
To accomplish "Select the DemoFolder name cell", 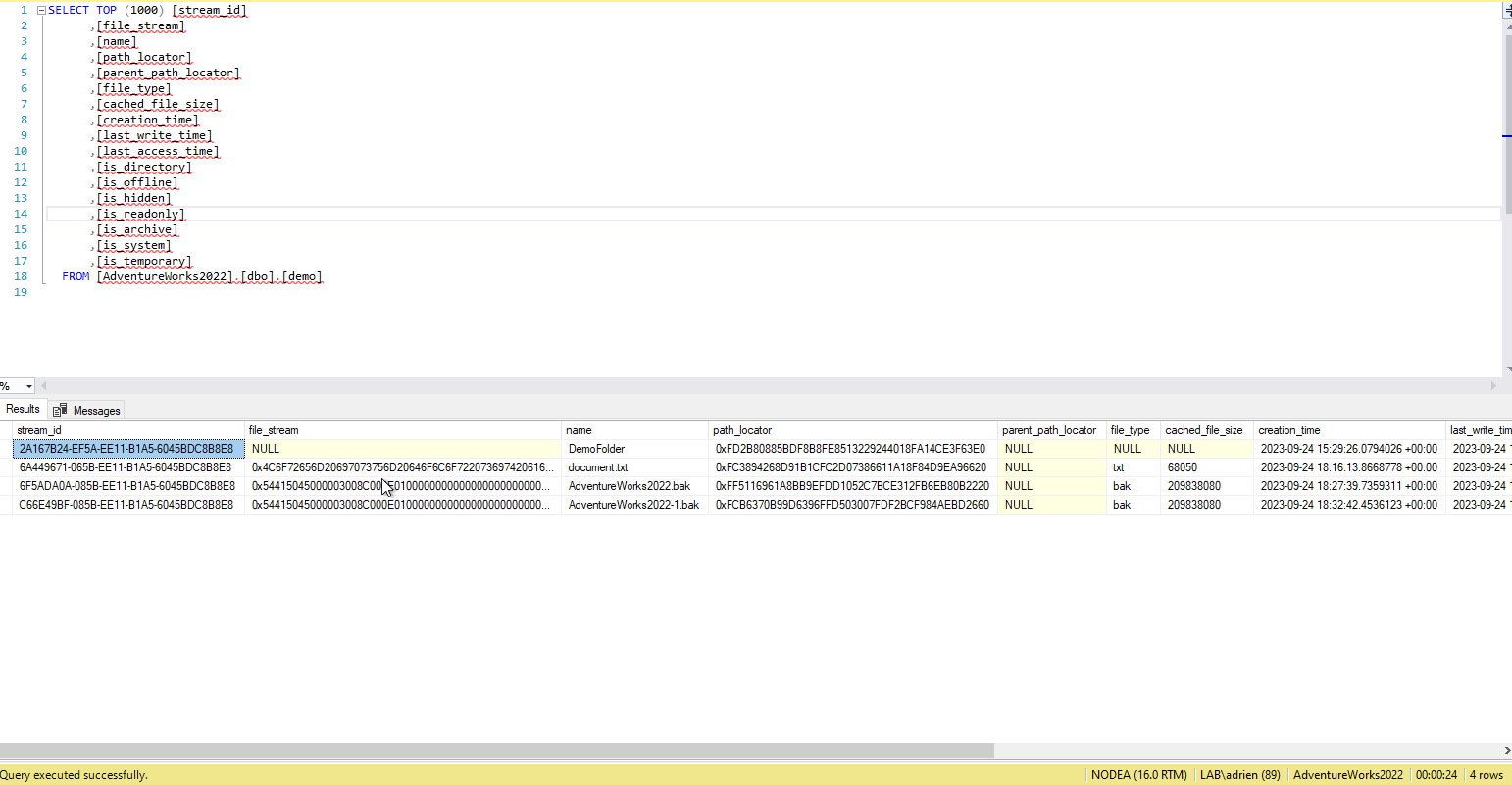I will (x=596, y=449).
